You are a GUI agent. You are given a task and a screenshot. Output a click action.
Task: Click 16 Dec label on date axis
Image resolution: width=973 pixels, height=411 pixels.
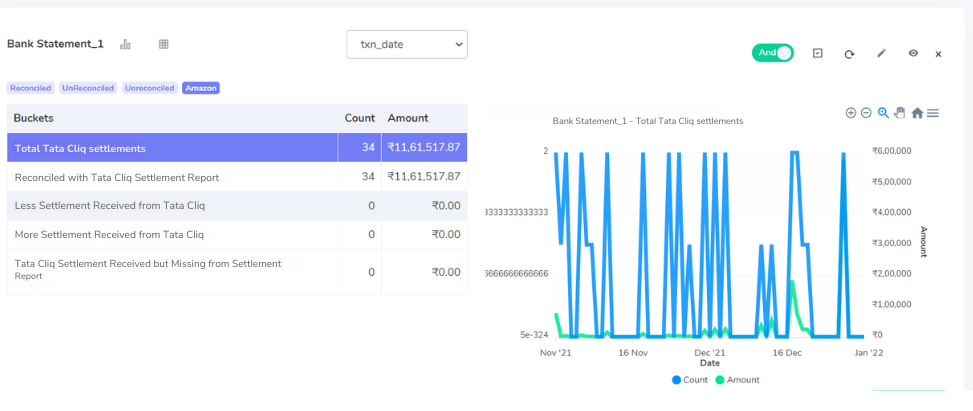(787, 353)
